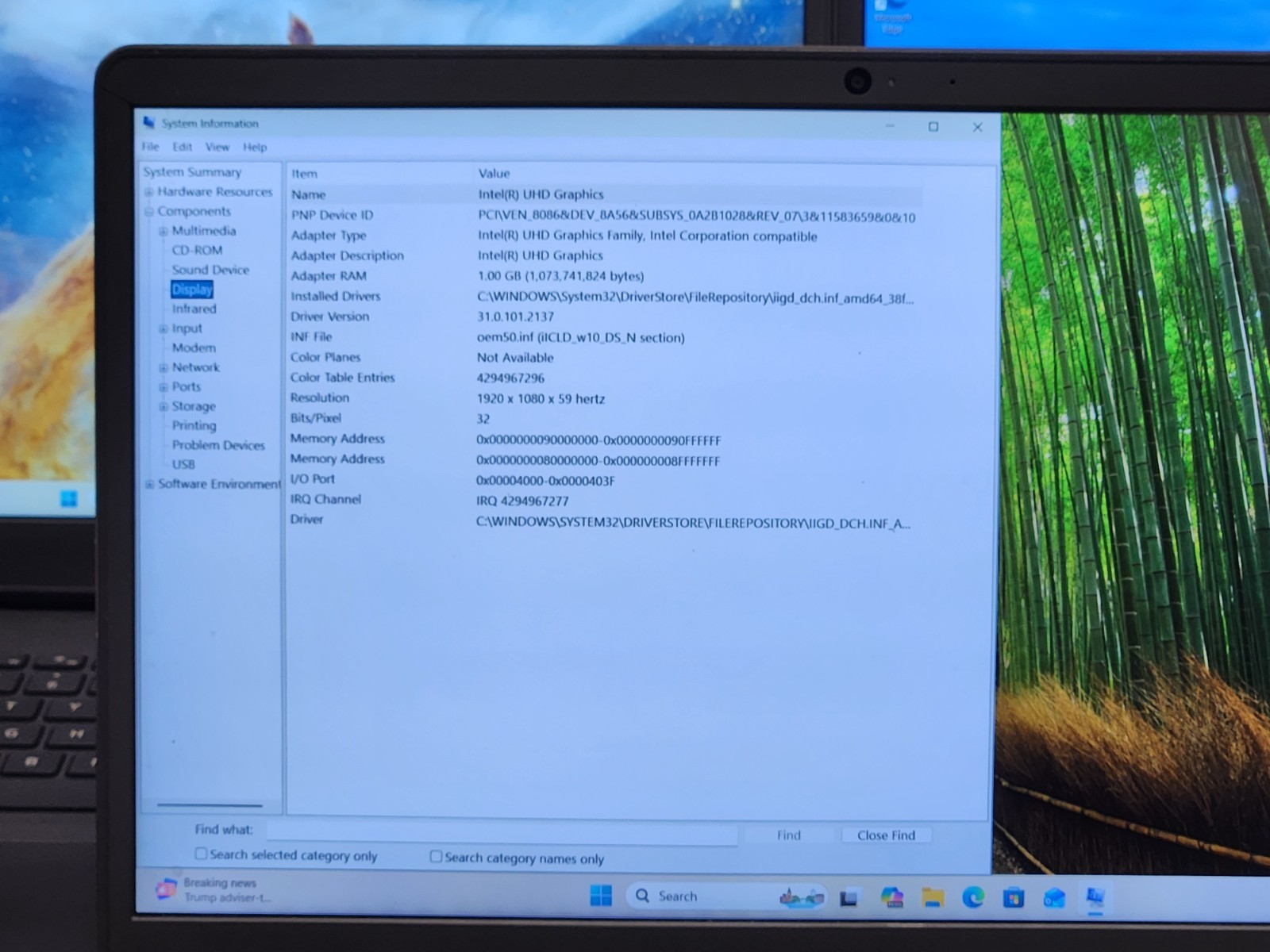Viewport: 1270px width, 952px height.
Task: Select the PNP Device ID row
Action: (605, 216)
